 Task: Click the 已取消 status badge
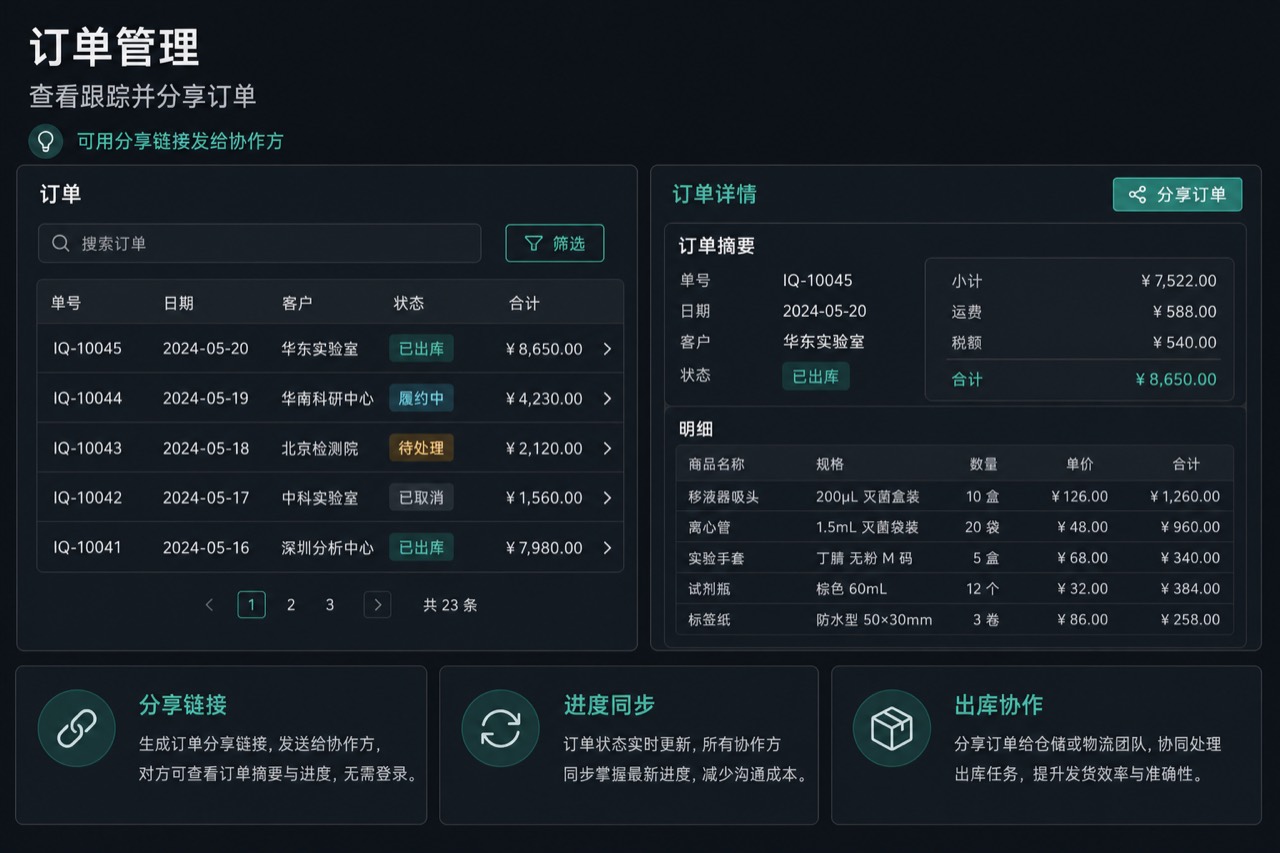click(x=421, y=498)
